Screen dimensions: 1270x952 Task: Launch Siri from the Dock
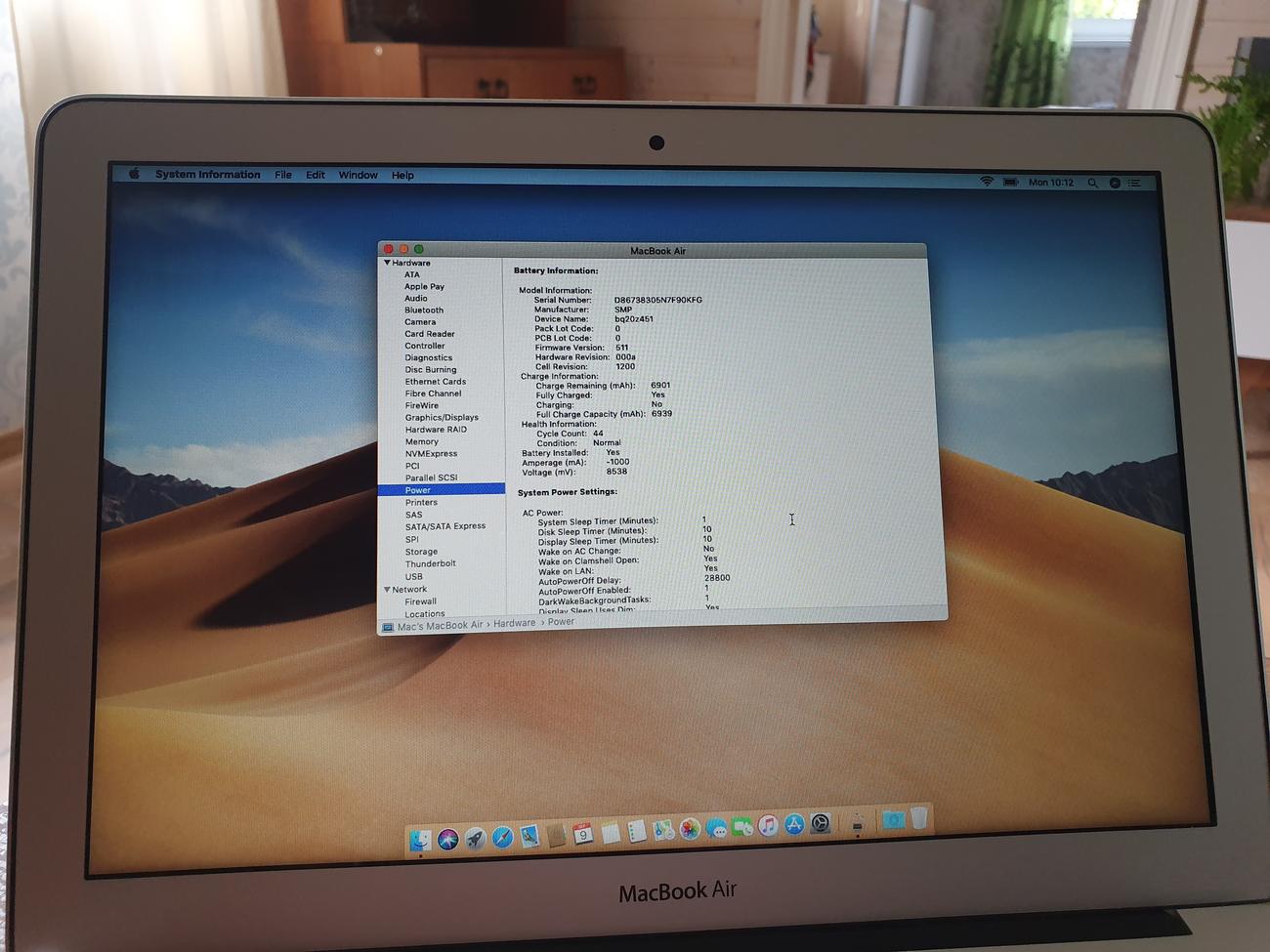point(448,839)
